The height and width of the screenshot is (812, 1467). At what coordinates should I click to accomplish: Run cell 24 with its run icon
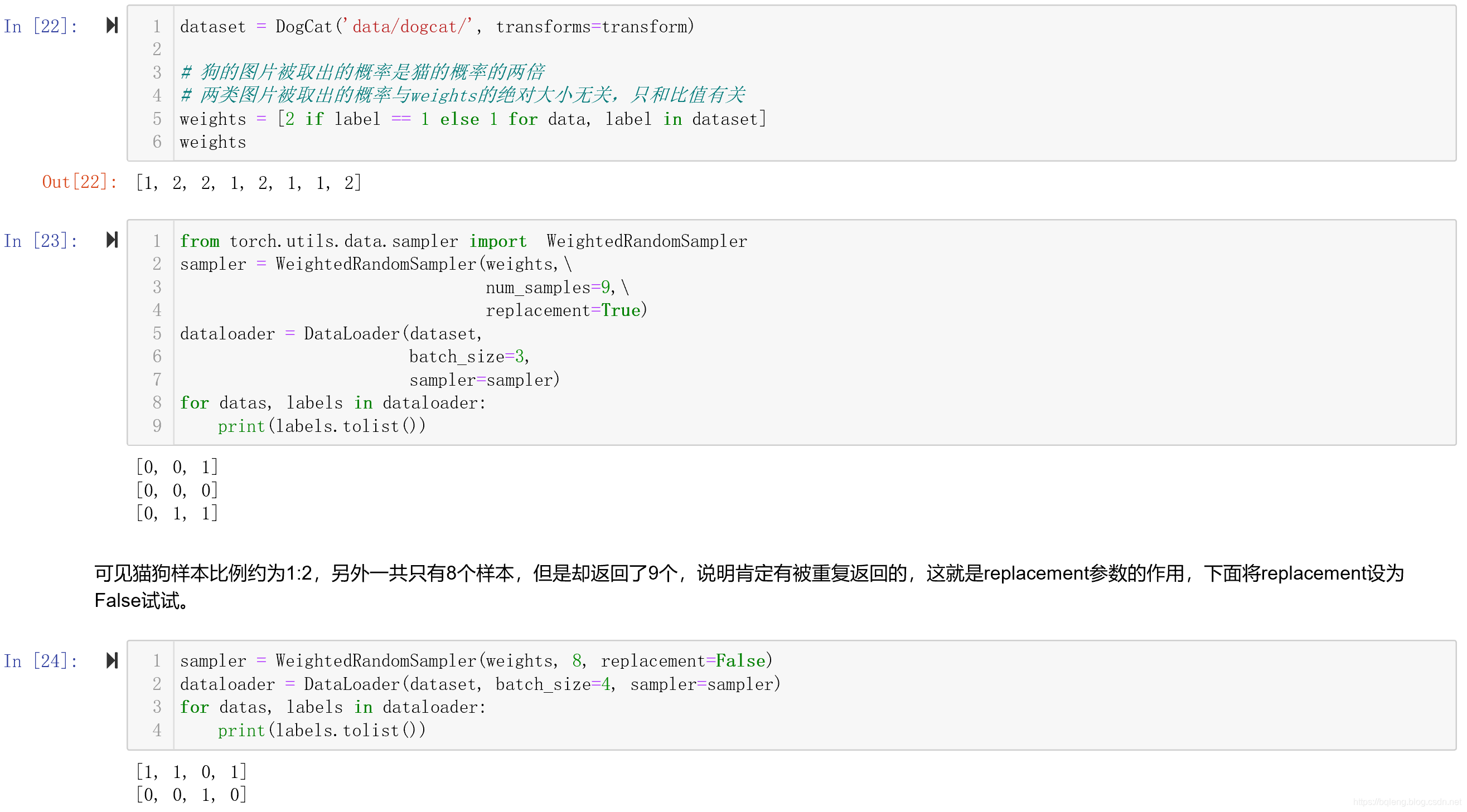pos(112,660)
